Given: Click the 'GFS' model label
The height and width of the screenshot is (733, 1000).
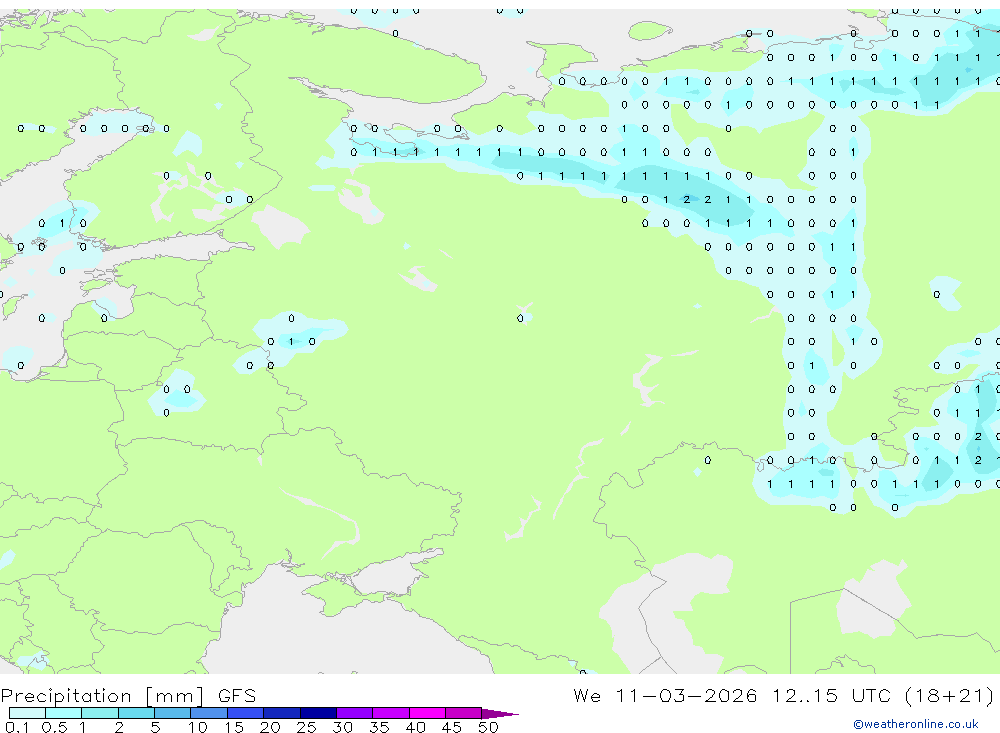Looking at the screenshot, I should click(237, 696).
